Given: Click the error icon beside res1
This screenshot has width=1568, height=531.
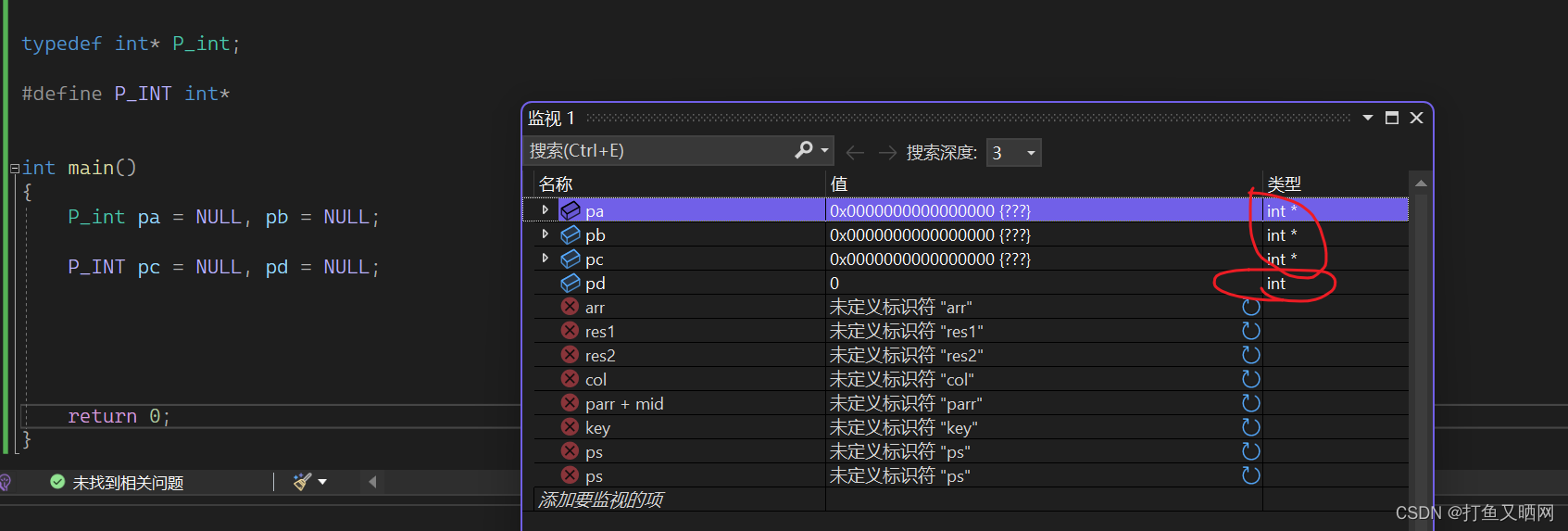Looking at the screenshot, I should point(571,331).
